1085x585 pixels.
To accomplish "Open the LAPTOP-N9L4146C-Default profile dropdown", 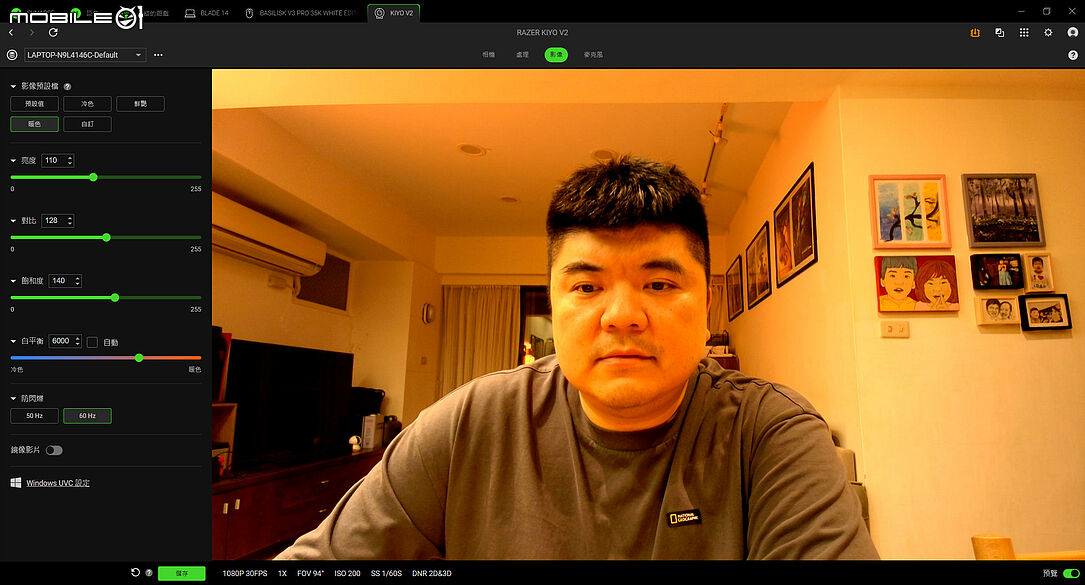I will click(x=85, y=55).
